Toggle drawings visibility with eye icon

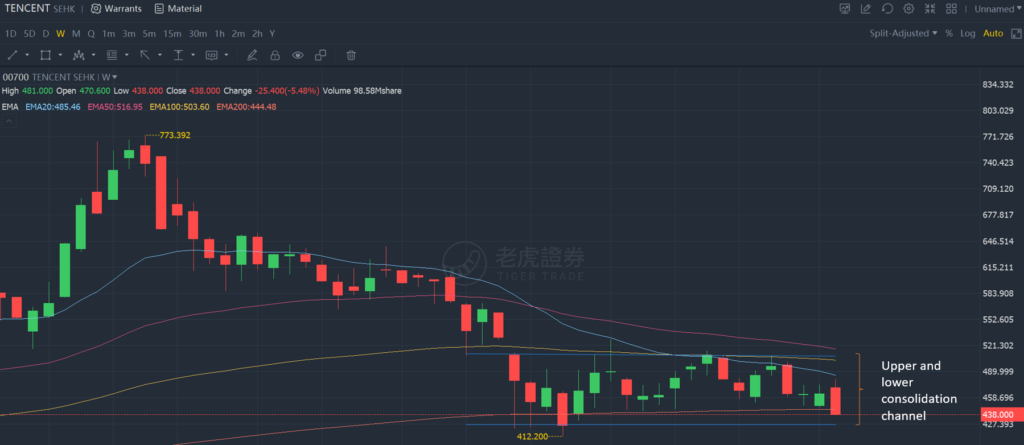pos(298,55)
